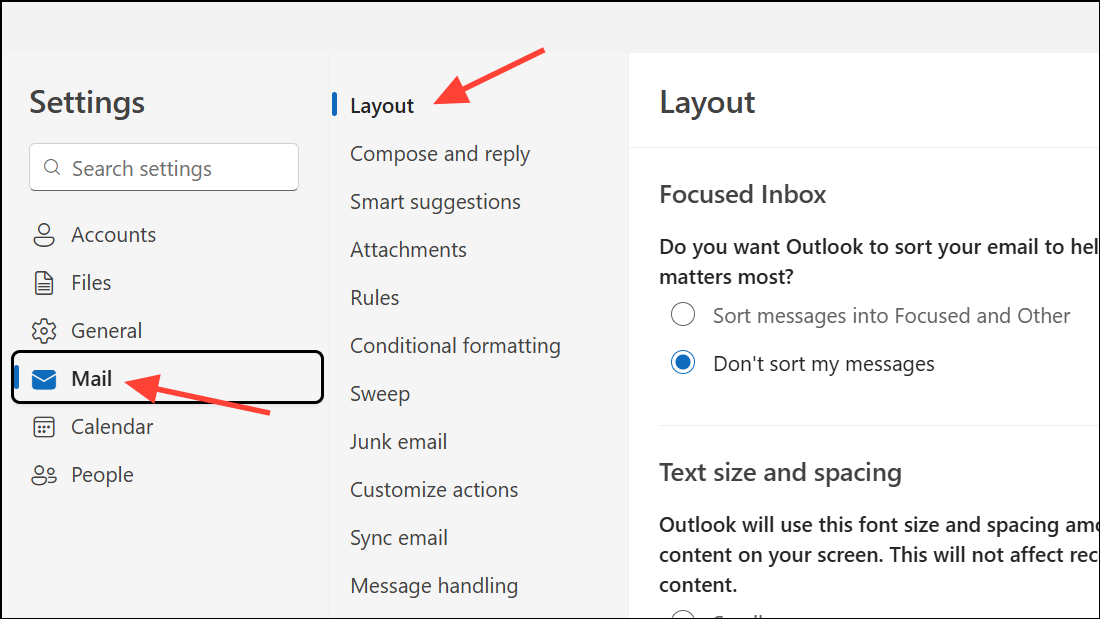The height and width of the screenshot is (619, 1100).
Task: Open Rules settings
Action: [375, 298]
